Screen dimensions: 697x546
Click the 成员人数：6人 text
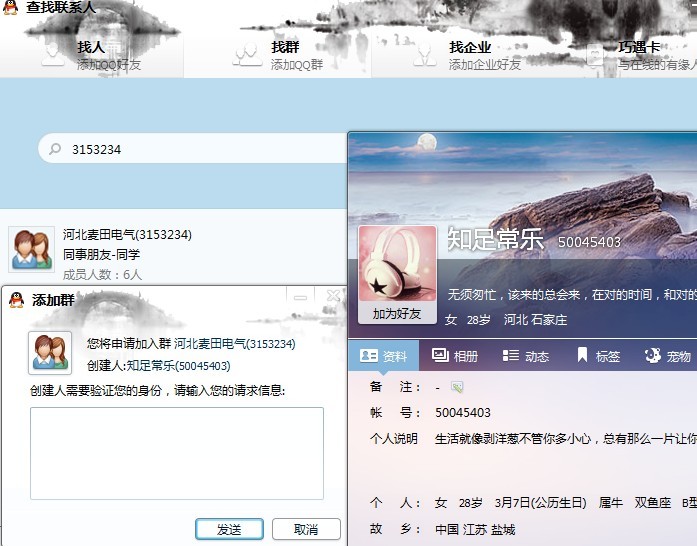[102, 274]
